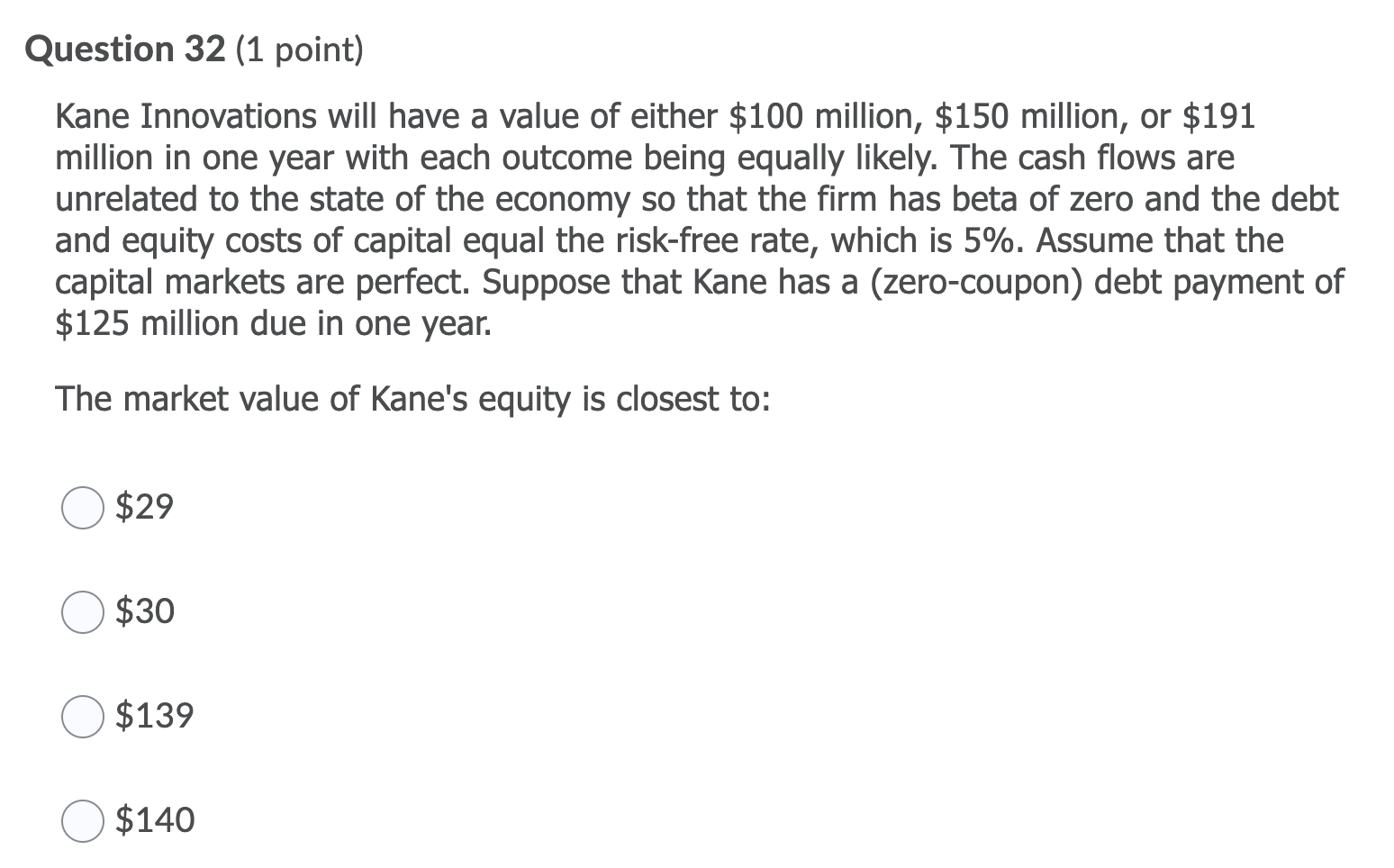
Task: Click the unselected circle beside $140
Action: click(x=82, y=820)
